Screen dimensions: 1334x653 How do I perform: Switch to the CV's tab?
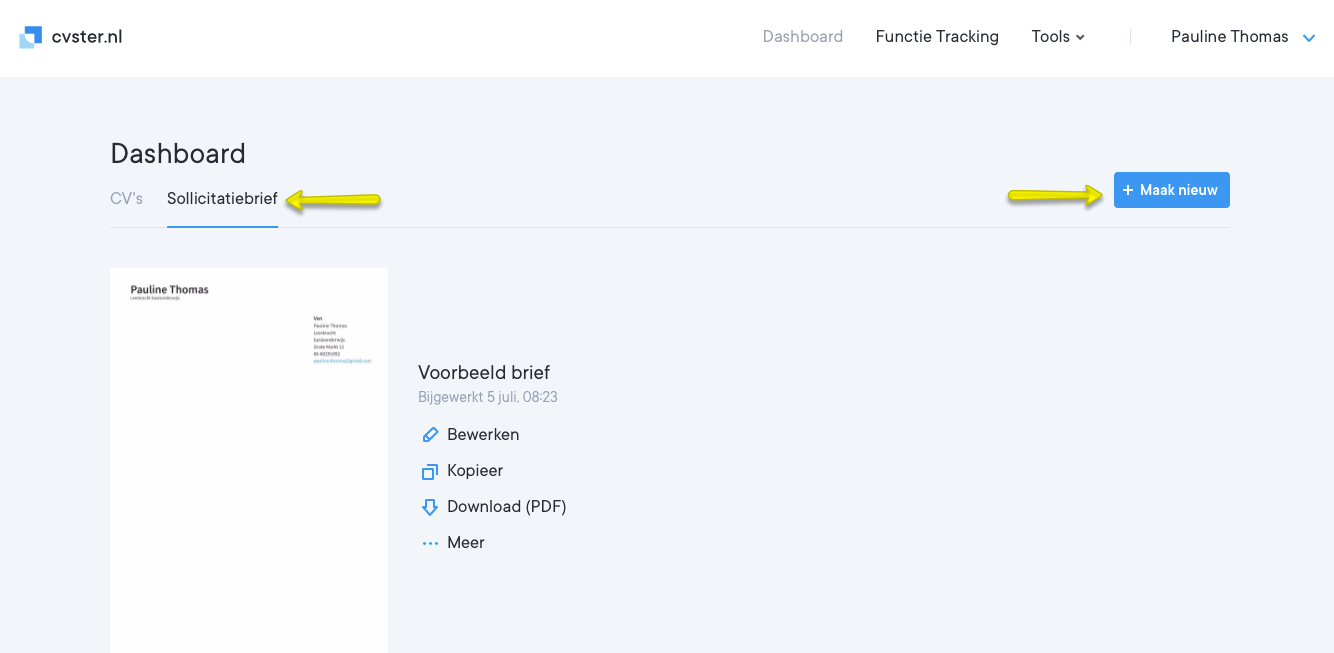pyautogui.click(x=126, y=198)
